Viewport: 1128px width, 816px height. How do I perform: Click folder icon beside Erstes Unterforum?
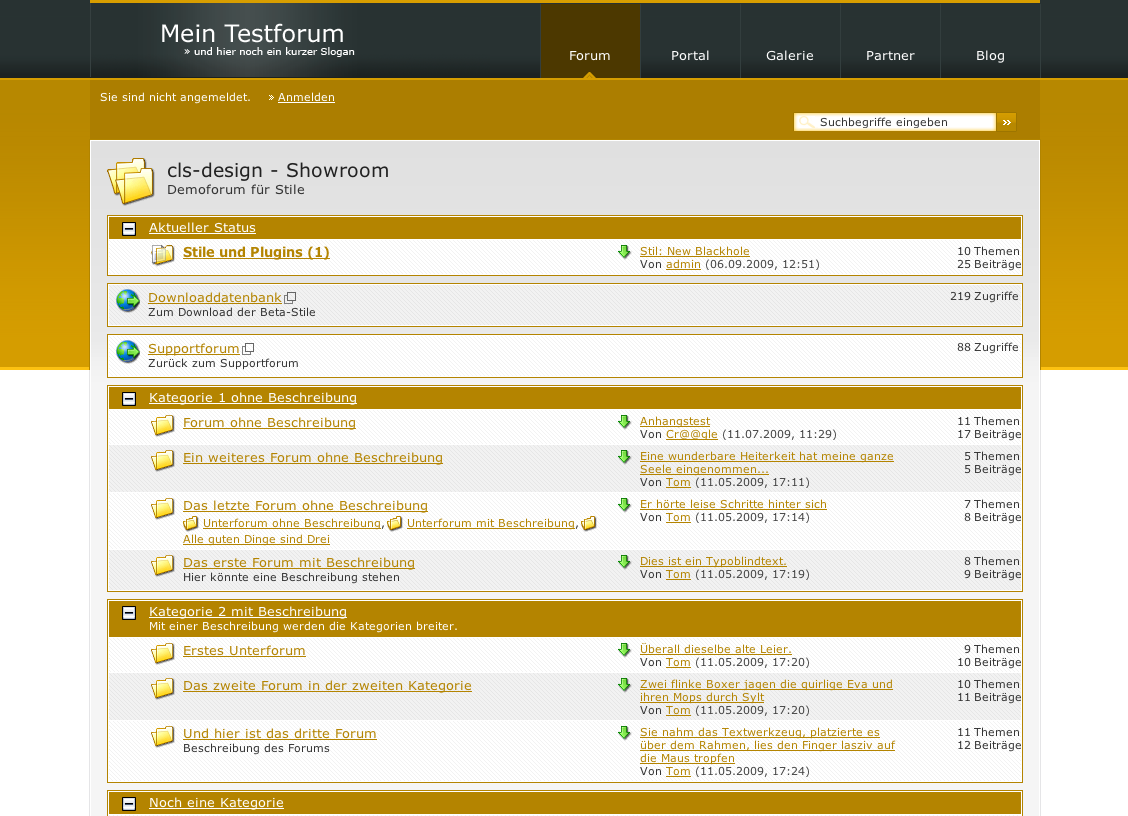(163, 654)
